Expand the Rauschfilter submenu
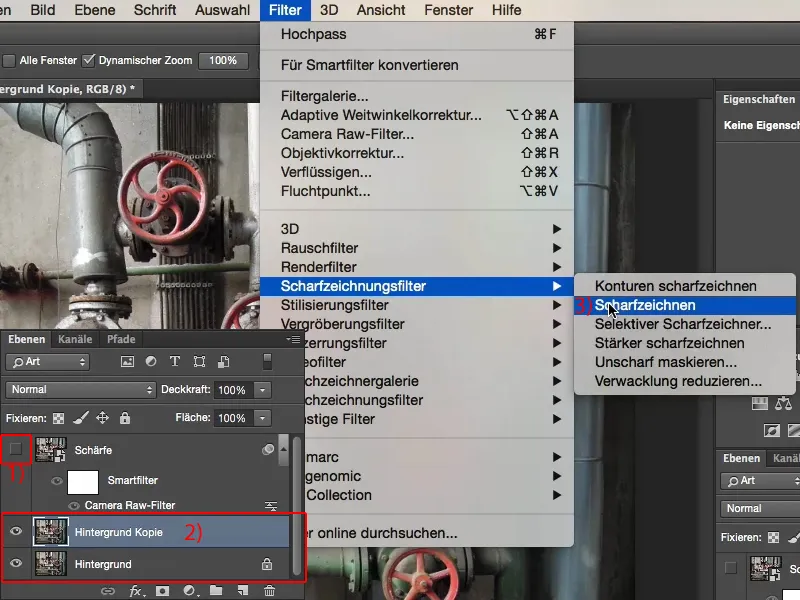The width and height of the screenshot is (800, 600). click(x=417, y=248)
